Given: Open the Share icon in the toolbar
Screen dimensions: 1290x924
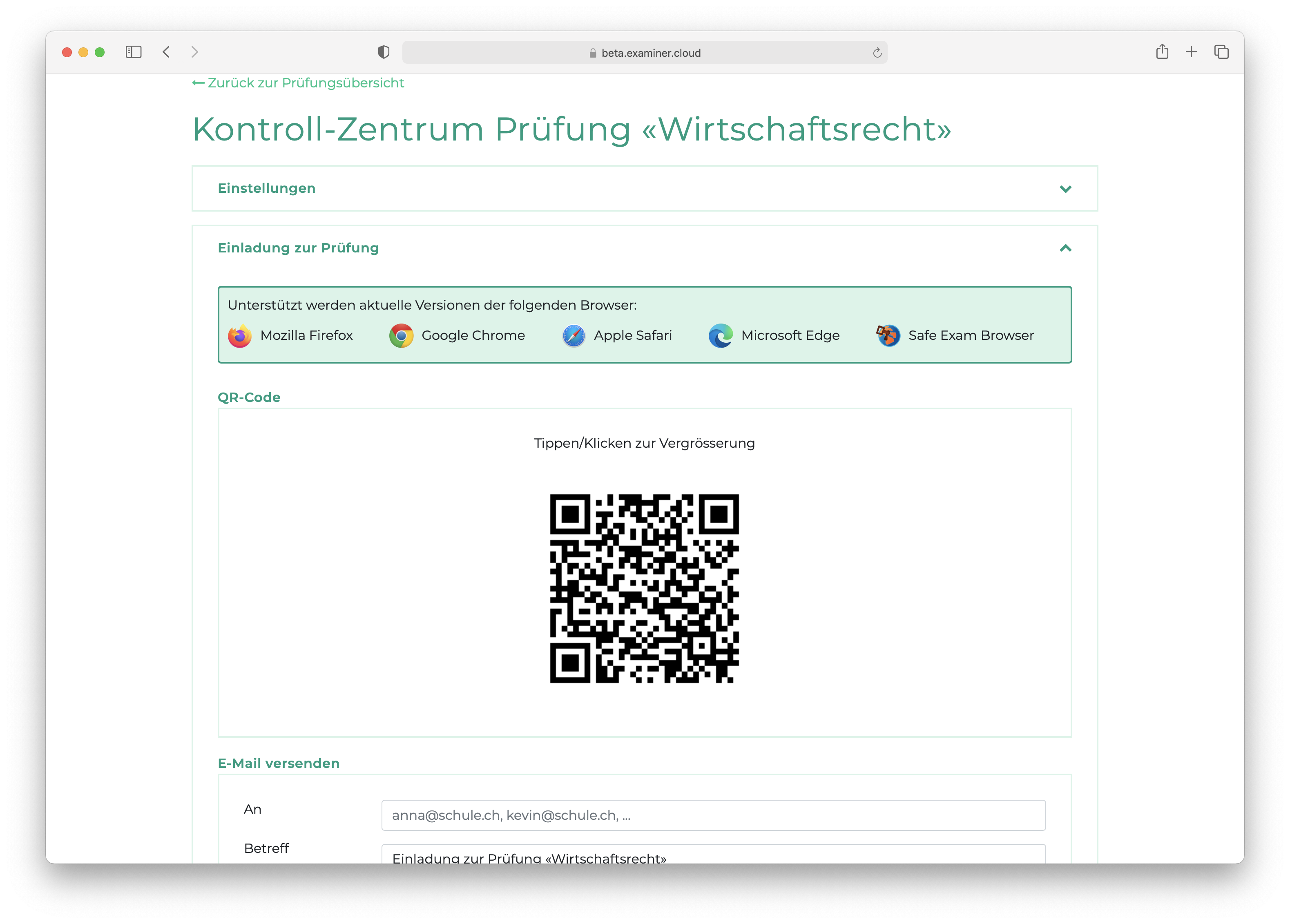Looking at the screenshot, I should click(1162, 52).
